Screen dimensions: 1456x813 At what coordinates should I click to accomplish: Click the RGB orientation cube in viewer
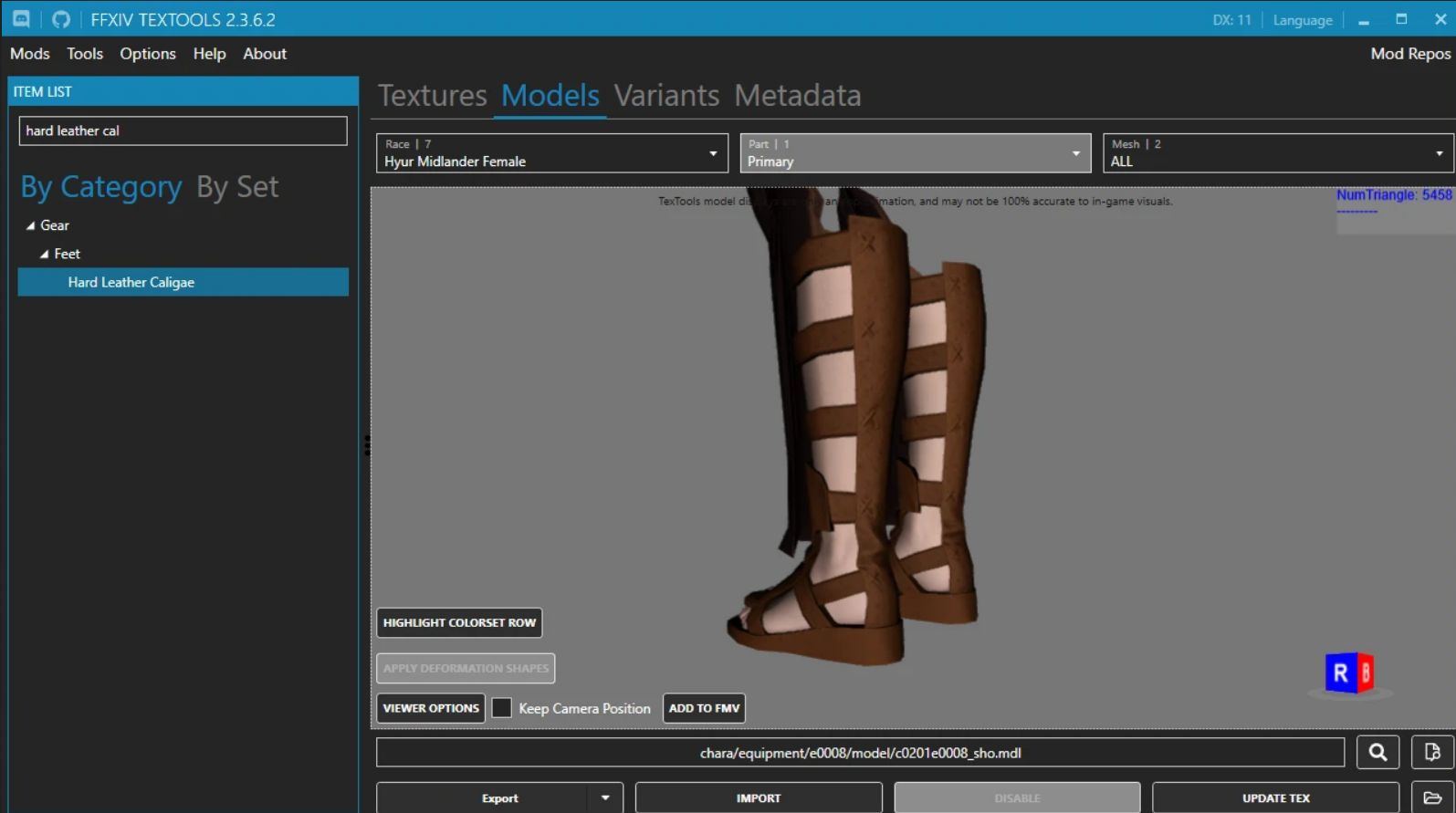tap(1349, 674)
